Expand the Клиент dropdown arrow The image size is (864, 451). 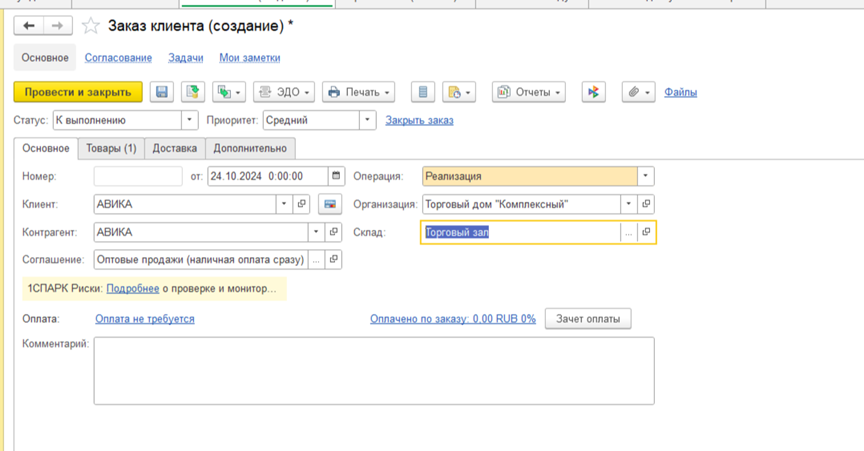[284, 204]
